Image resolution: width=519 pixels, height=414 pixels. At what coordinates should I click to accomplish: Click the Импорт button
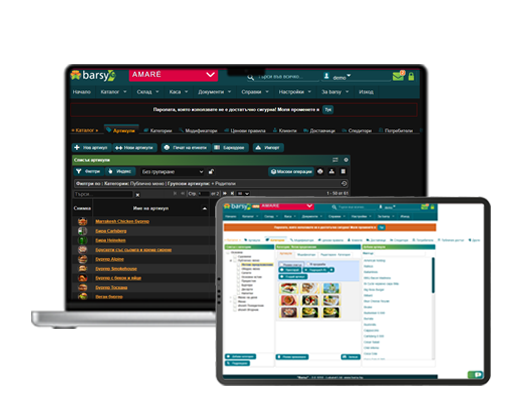268,148
